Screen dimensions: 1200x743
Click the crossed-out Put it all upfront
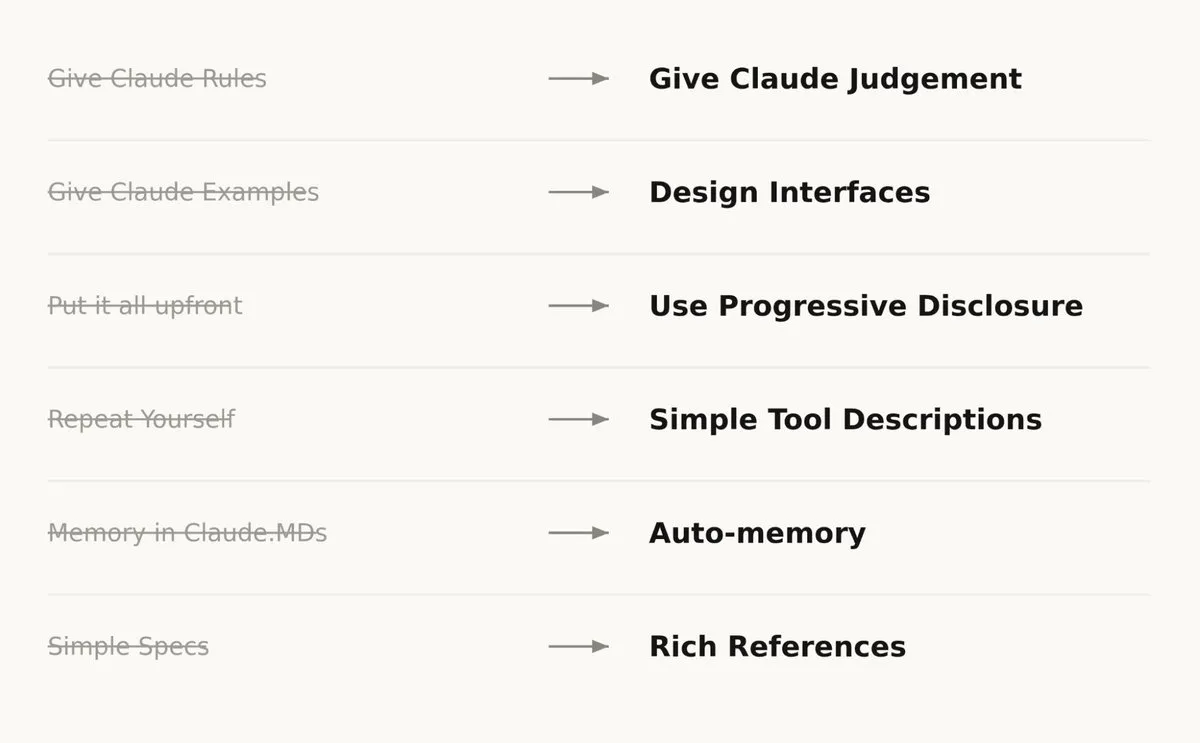(x=145, y=305)
